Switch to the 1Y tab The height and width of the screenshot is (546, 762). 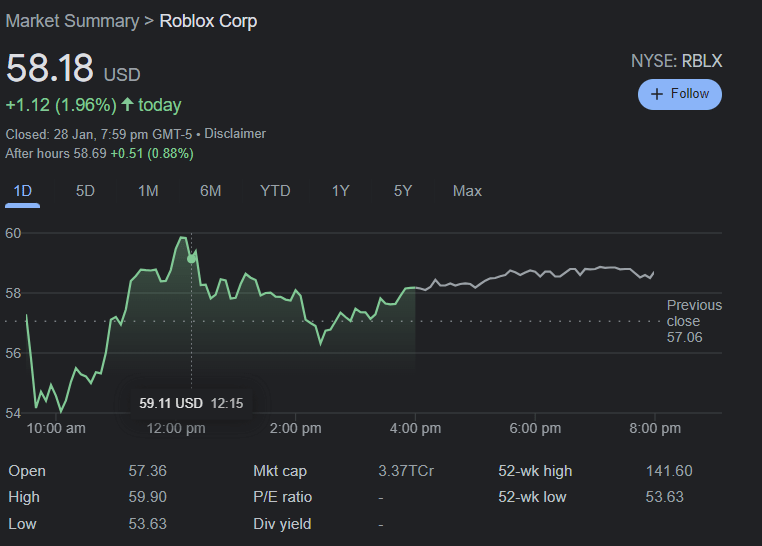[x=340, y=191]
